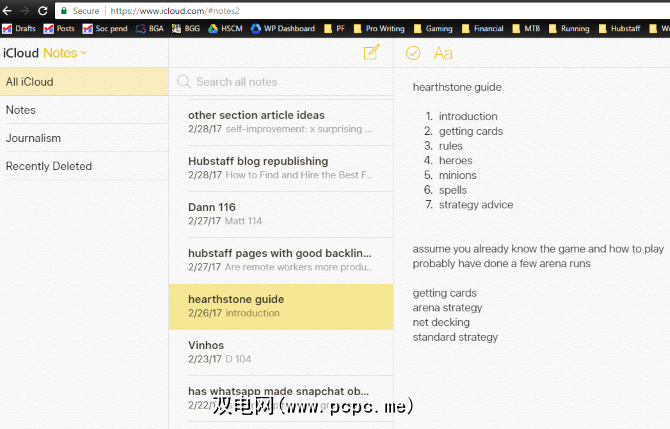Click the browser reload icon

tap(42, 11)
